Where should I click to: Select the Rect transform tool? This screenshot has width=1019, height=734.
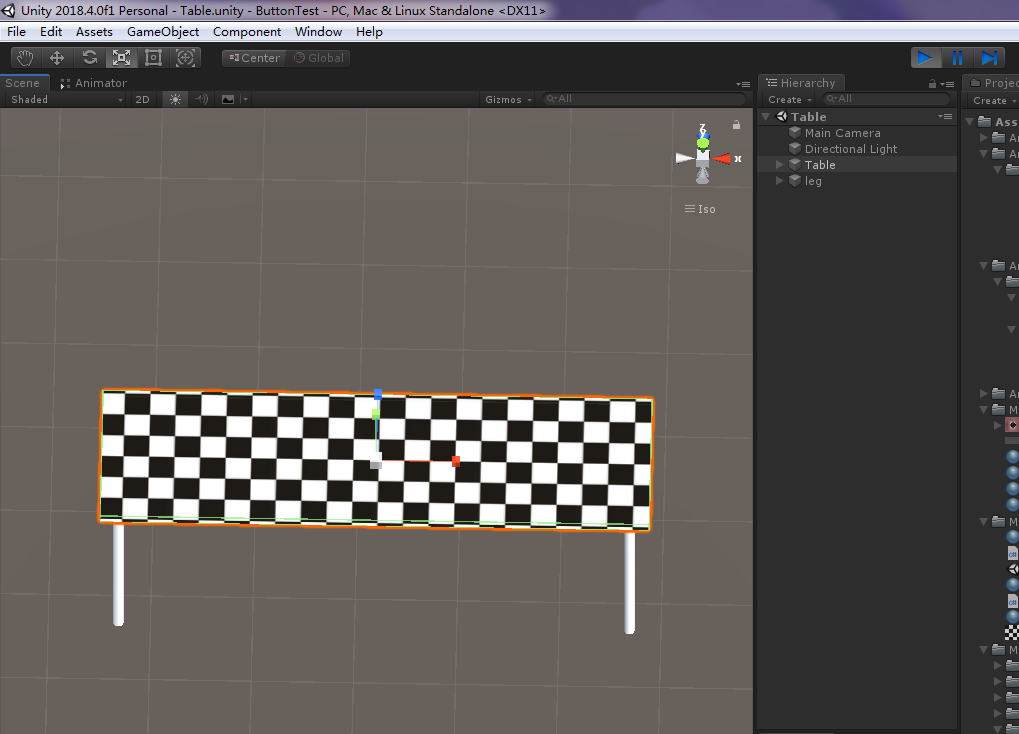tap(153, 58)
